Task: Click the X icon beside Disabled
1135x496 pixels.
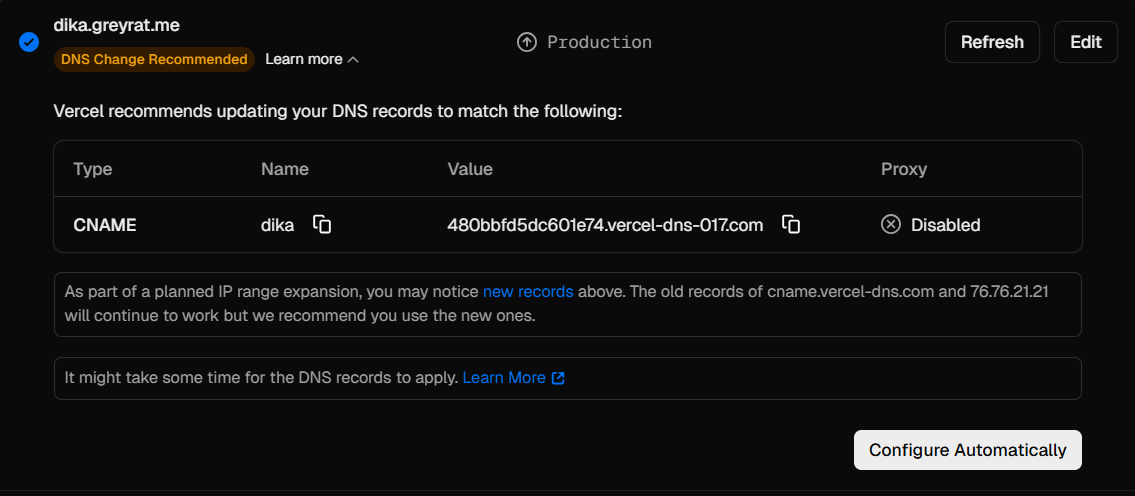Action: (x=890, y=225)
